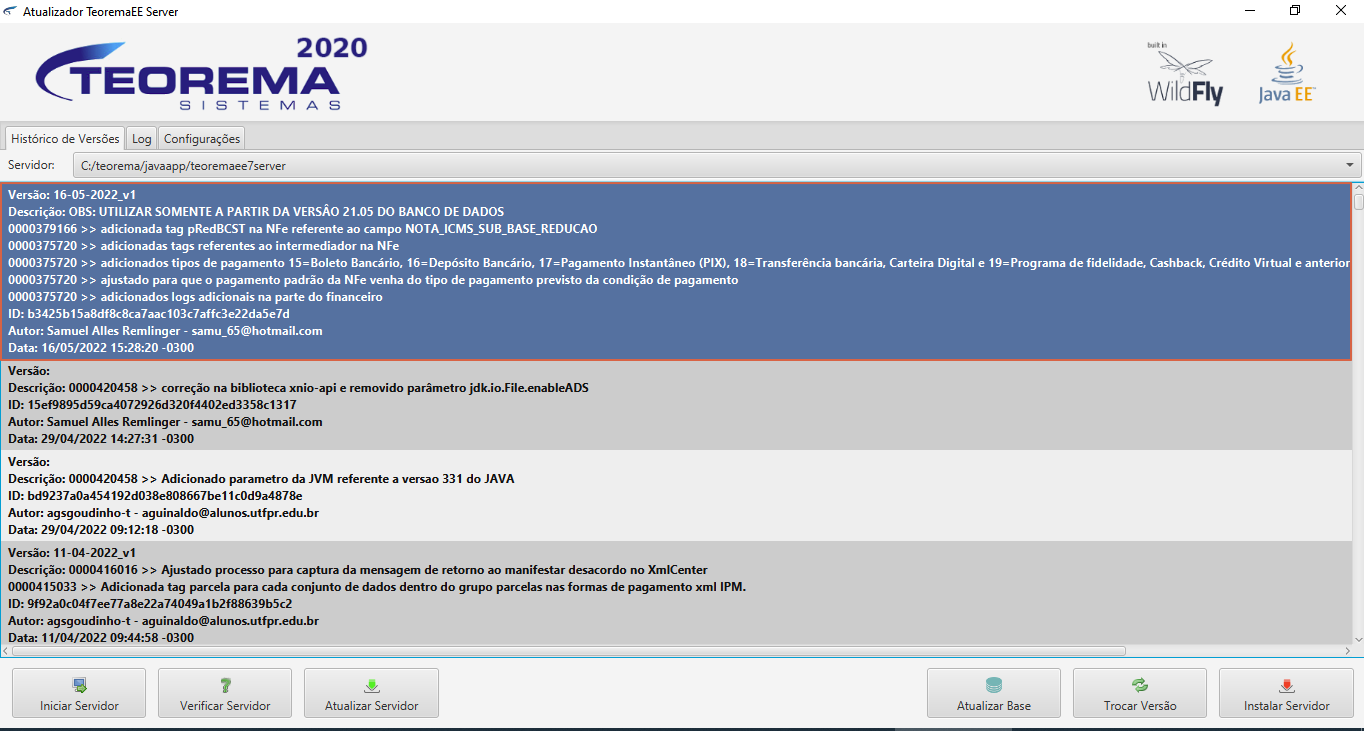Click the red download icon on Instalar Servidor
Image resolution: width=1364 pixels, height=731 pixels.
[x=1286, y=685]
